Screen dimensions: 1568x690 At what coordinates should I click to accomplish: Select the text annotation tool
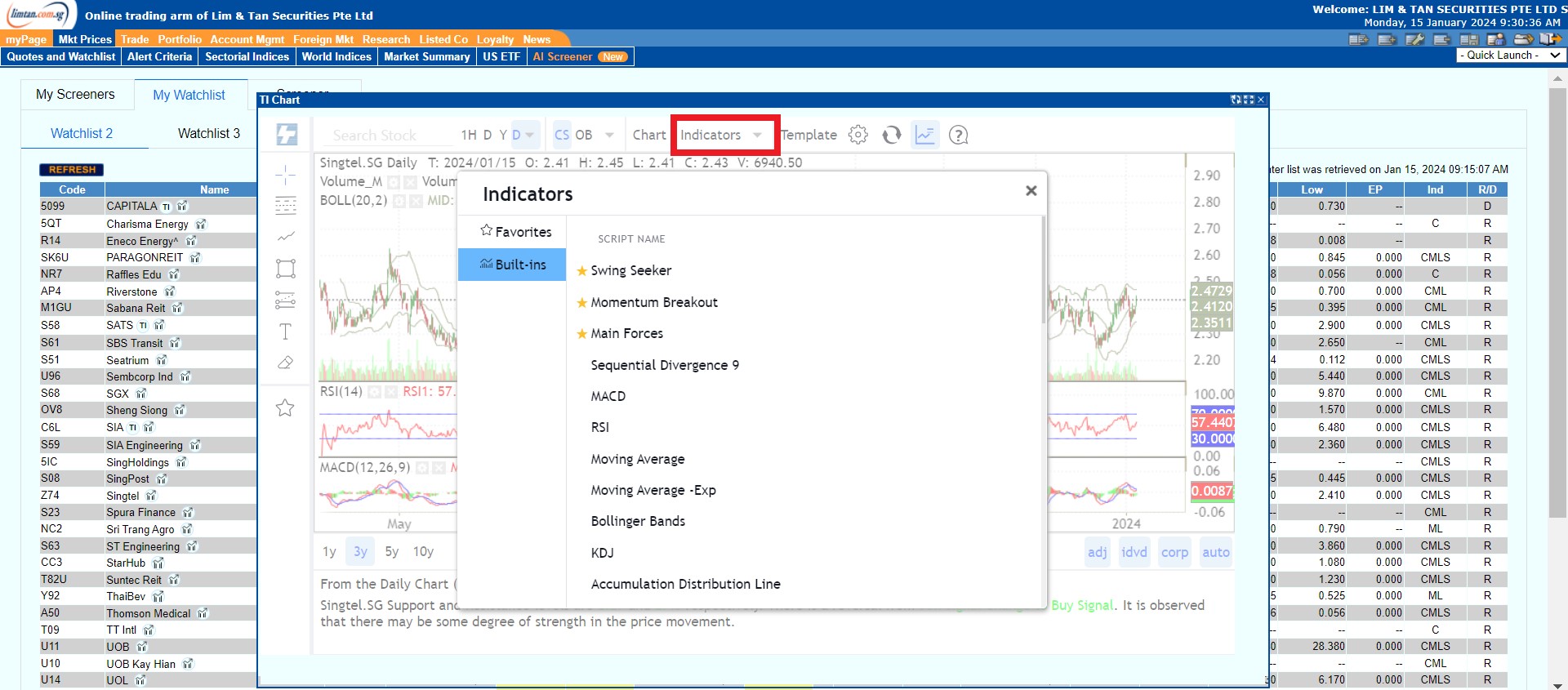pos(285,332)
